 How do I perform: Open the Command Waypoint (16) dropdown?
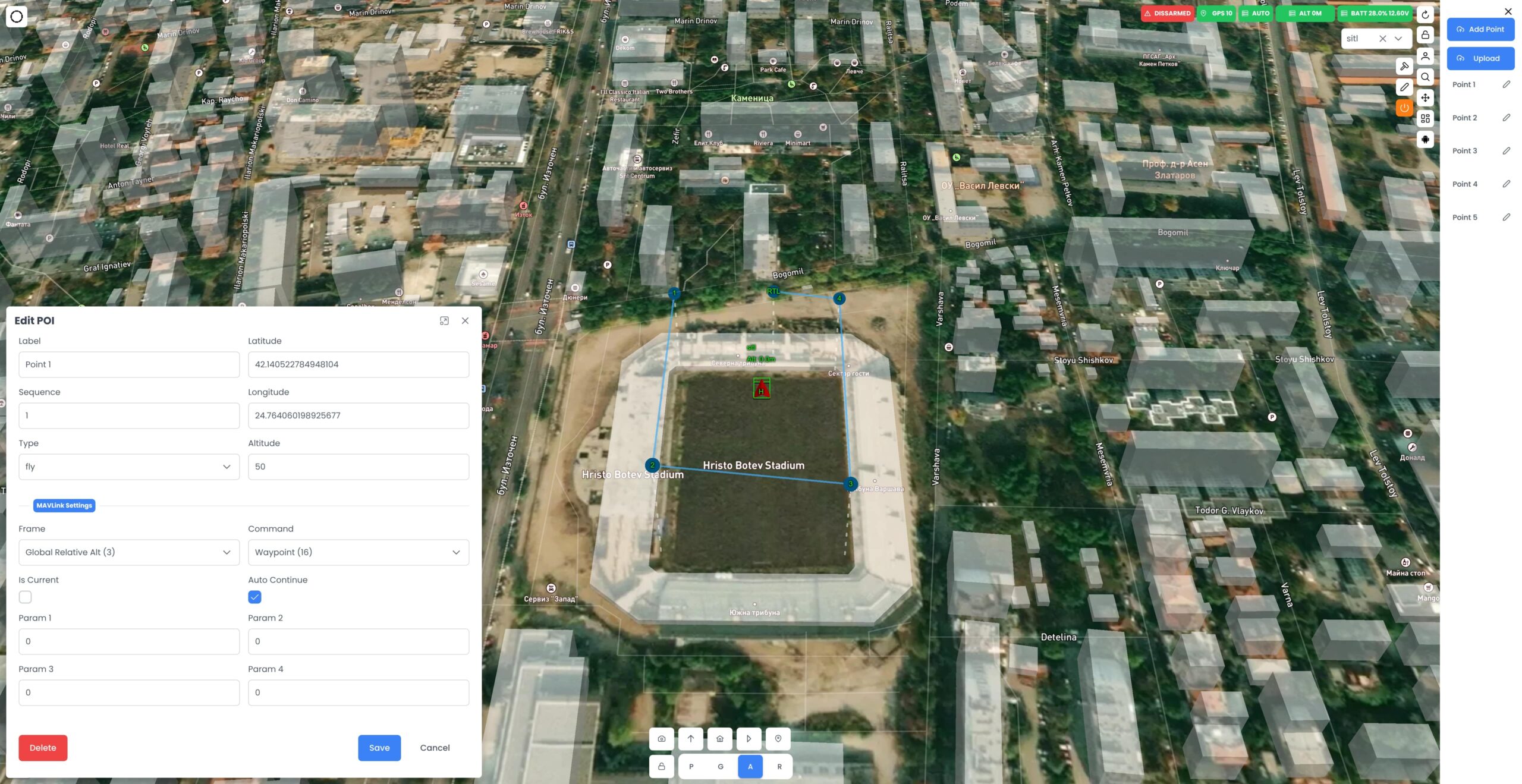(358, 552)
